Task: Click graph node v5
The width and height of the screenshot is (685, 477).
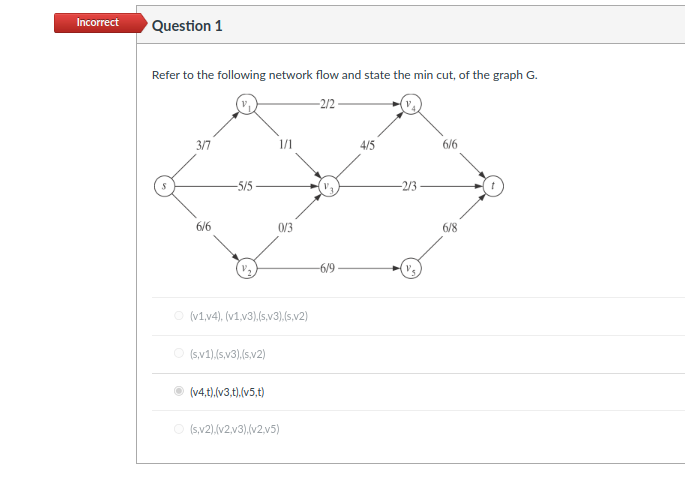Action: click(x=411, y=268)
